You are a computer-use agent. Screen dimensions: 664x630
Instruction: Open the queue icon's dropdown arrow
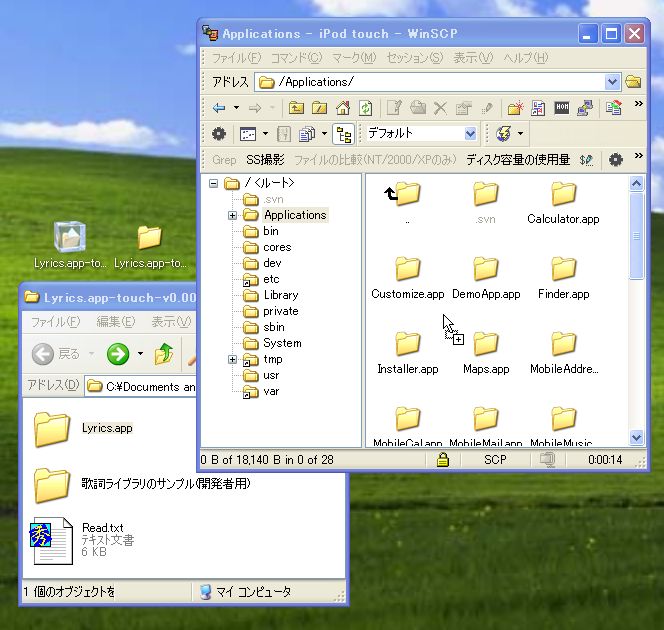click(324, 134)
